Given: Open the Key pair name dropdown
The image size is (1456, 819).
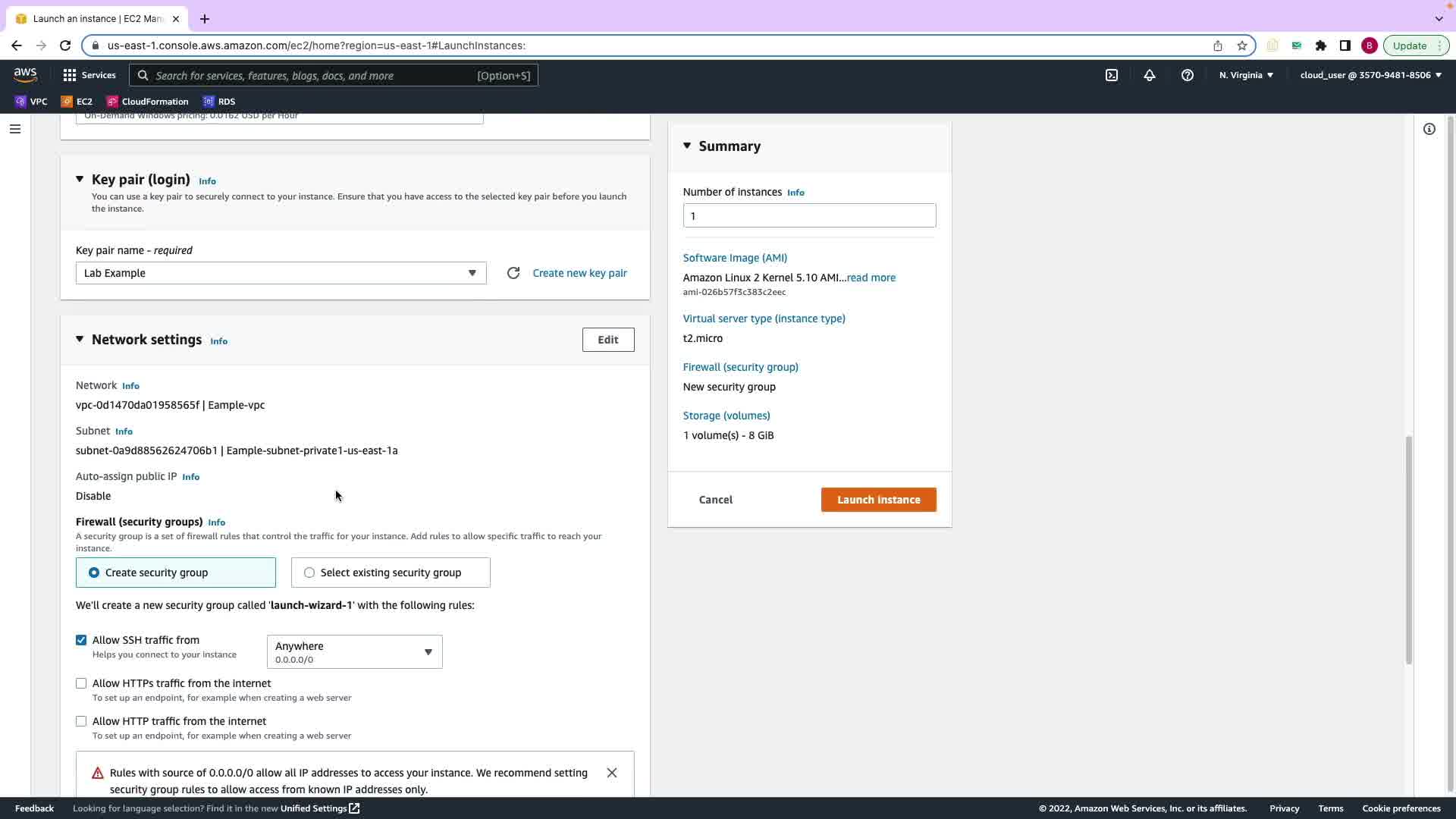Looking at the screenshot, I should 281,273.
